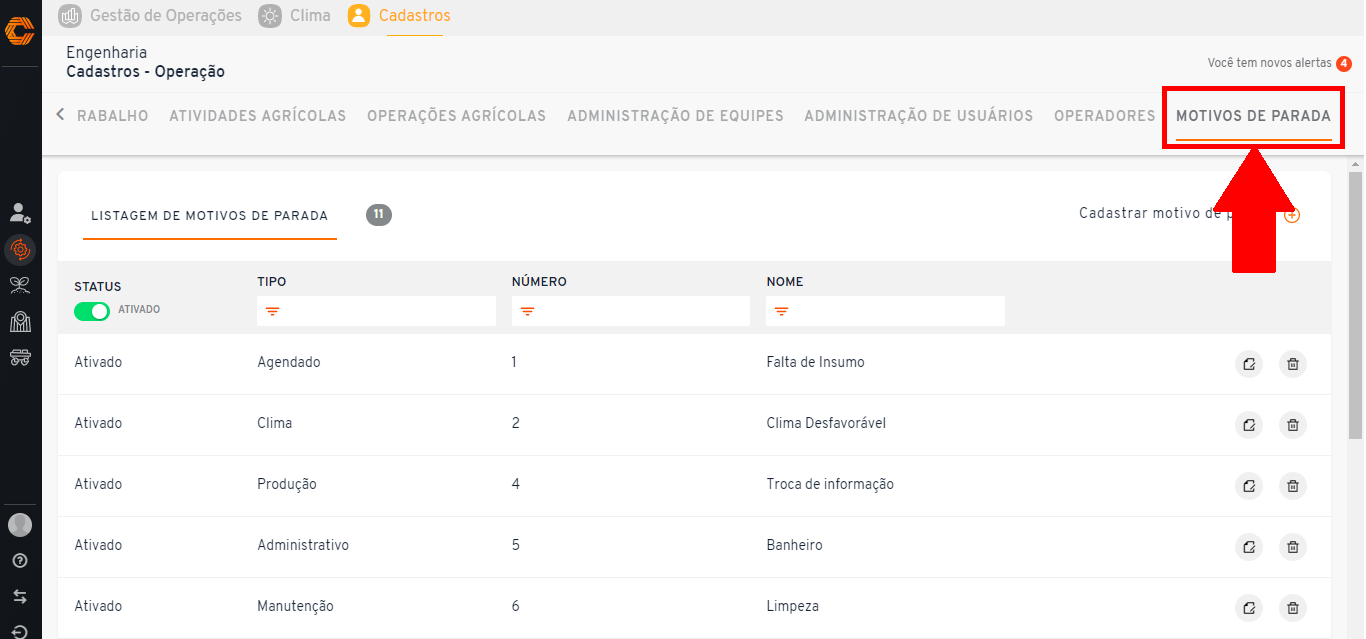Click the Banheiro name cell
1366x639 pixels.
[x=795, y=545]
